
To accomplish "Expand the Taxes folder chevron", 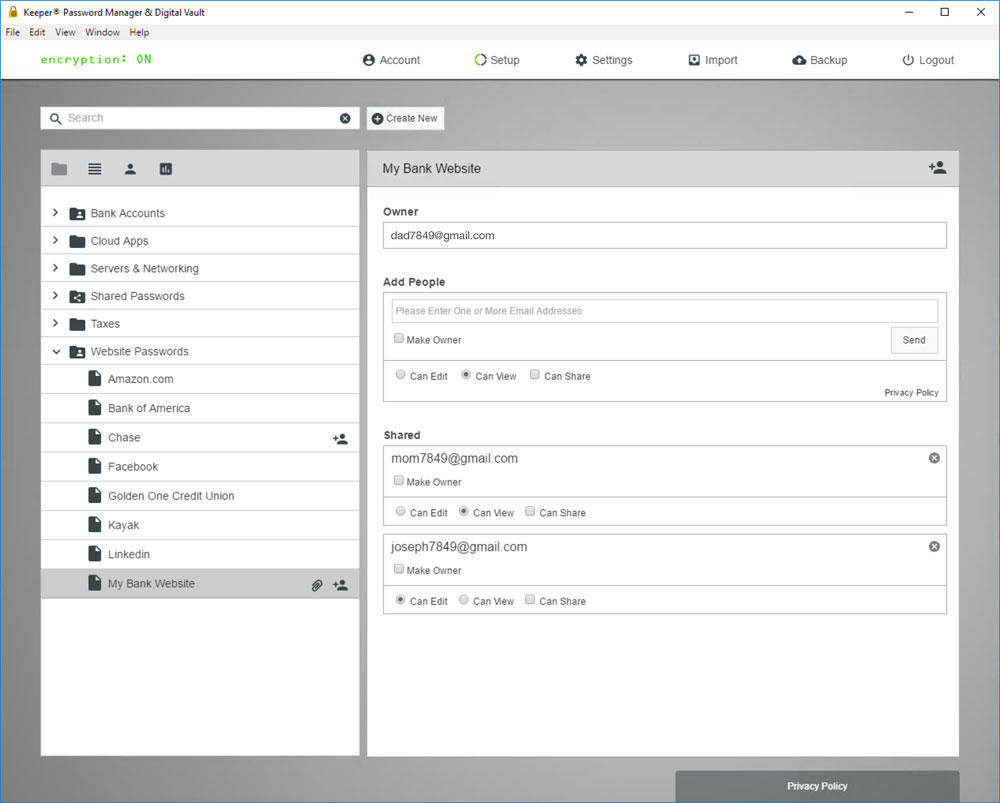I will point(55,323).
